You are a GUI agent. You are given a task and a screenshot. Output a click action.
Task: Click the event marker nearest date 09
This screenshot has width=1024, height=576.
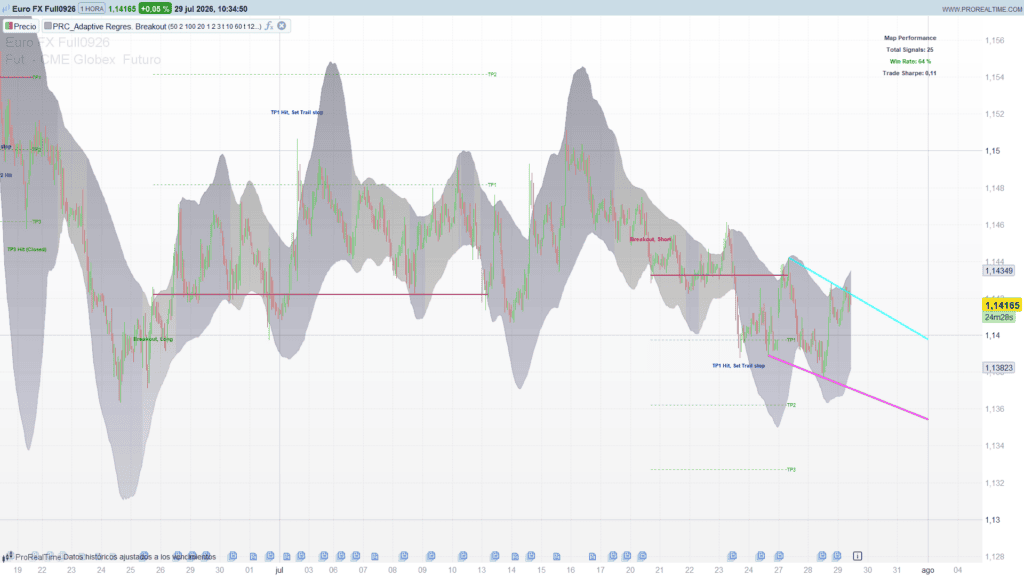pos(430,556)
